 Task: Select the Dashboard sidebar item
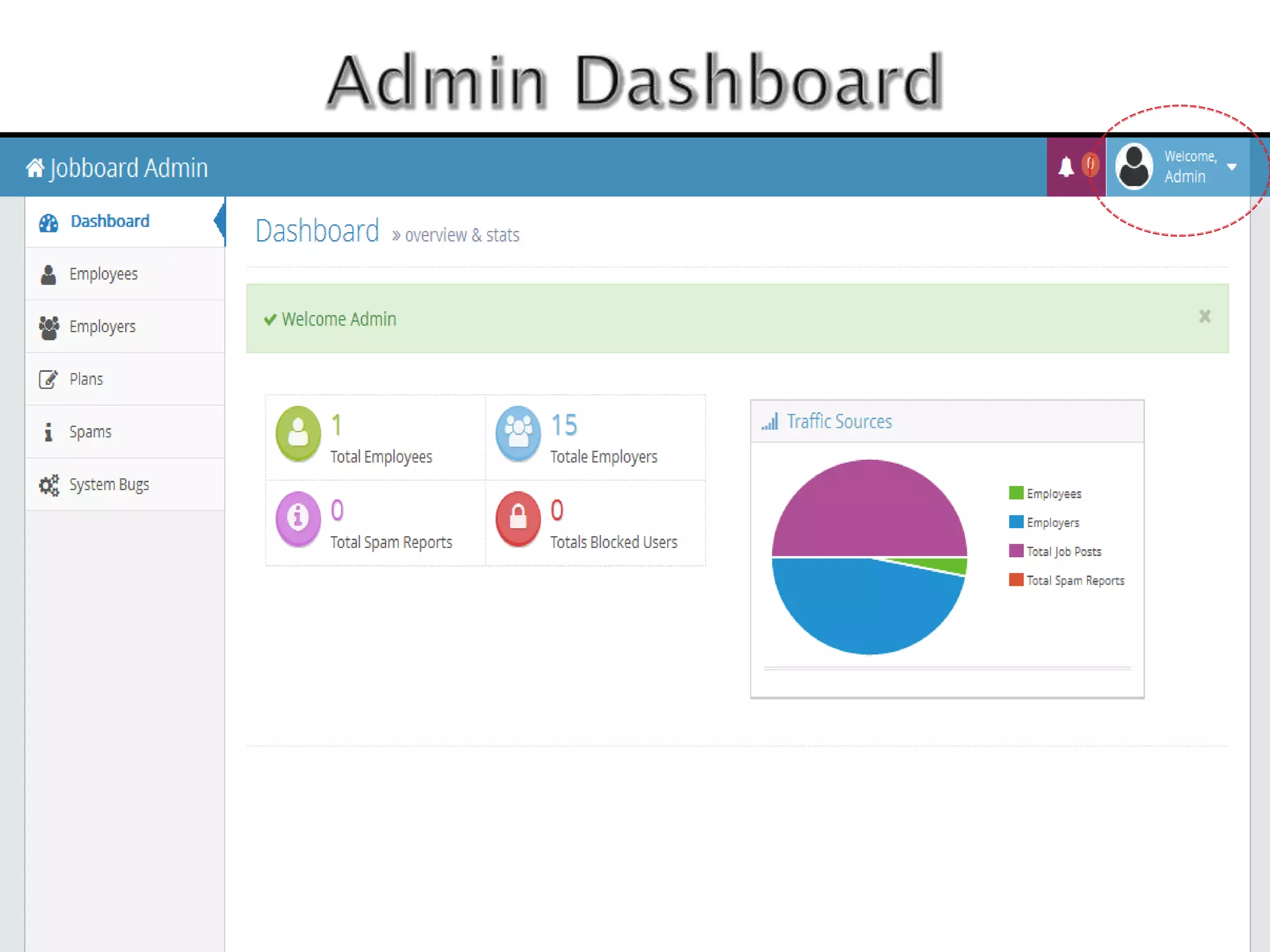tap(110, 221)
